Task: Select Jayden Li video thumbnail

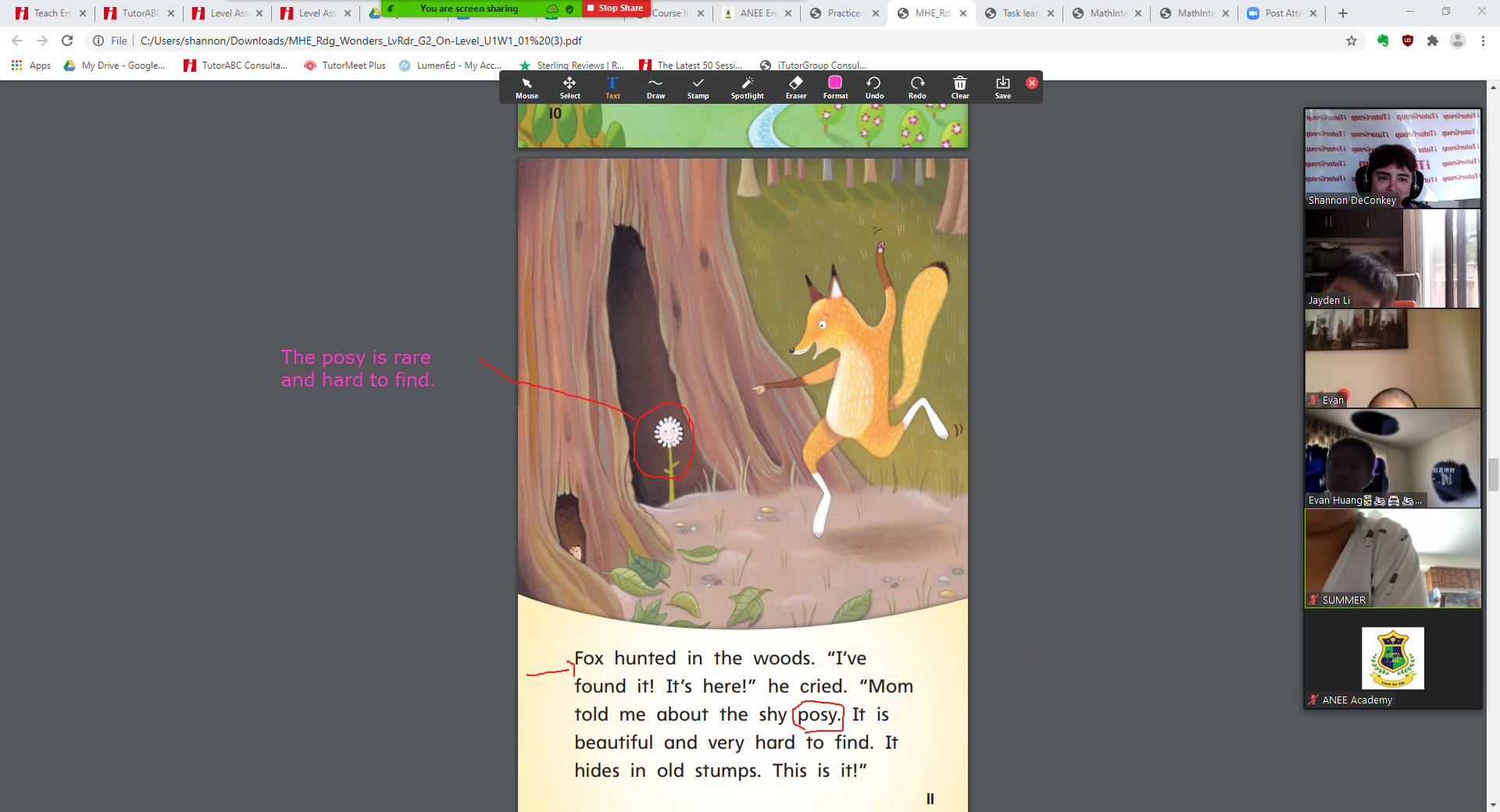Action: 1393,258
